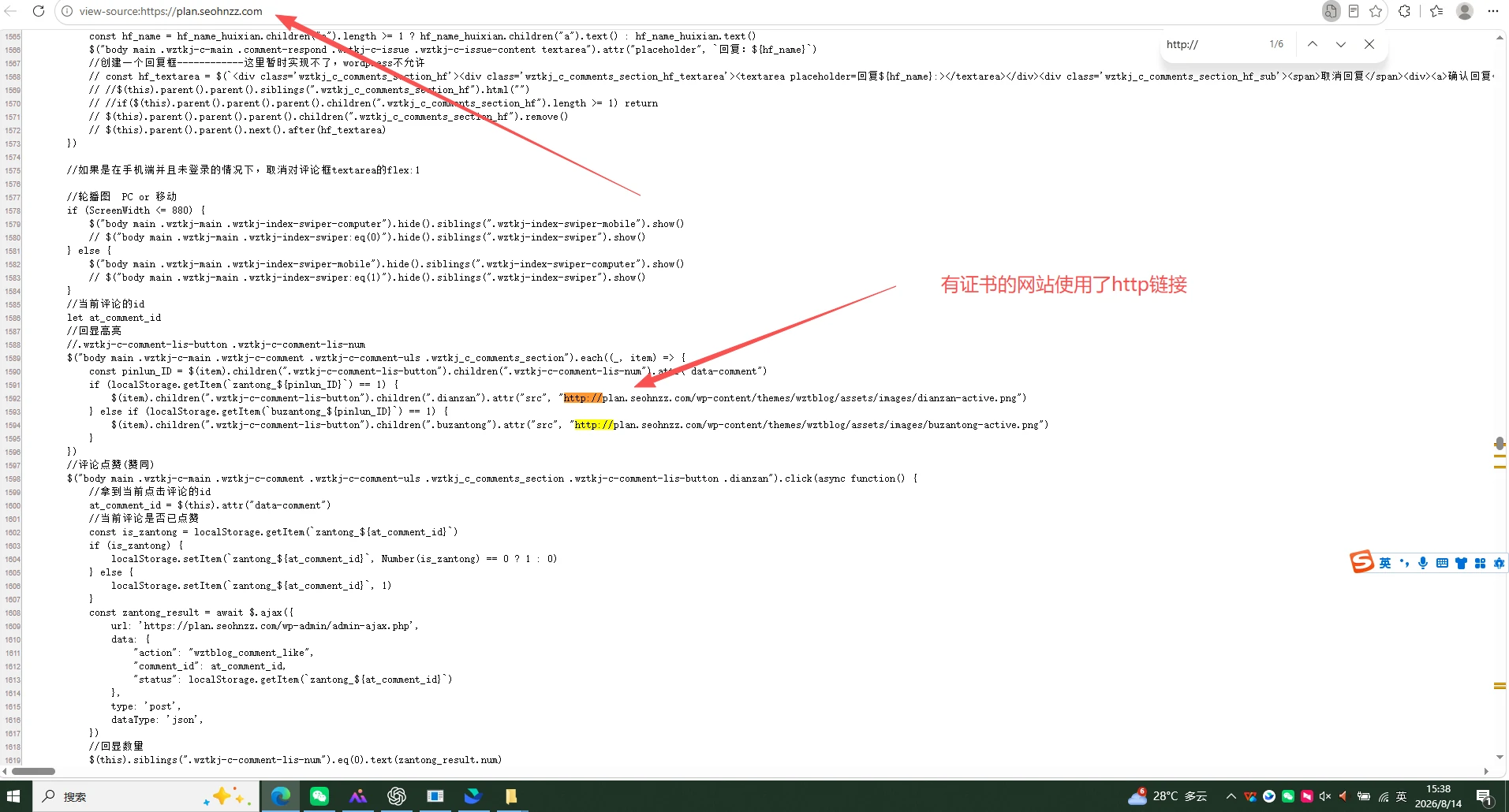Click the page vertical scrollbar thumb

click(x=1500, y=444)
